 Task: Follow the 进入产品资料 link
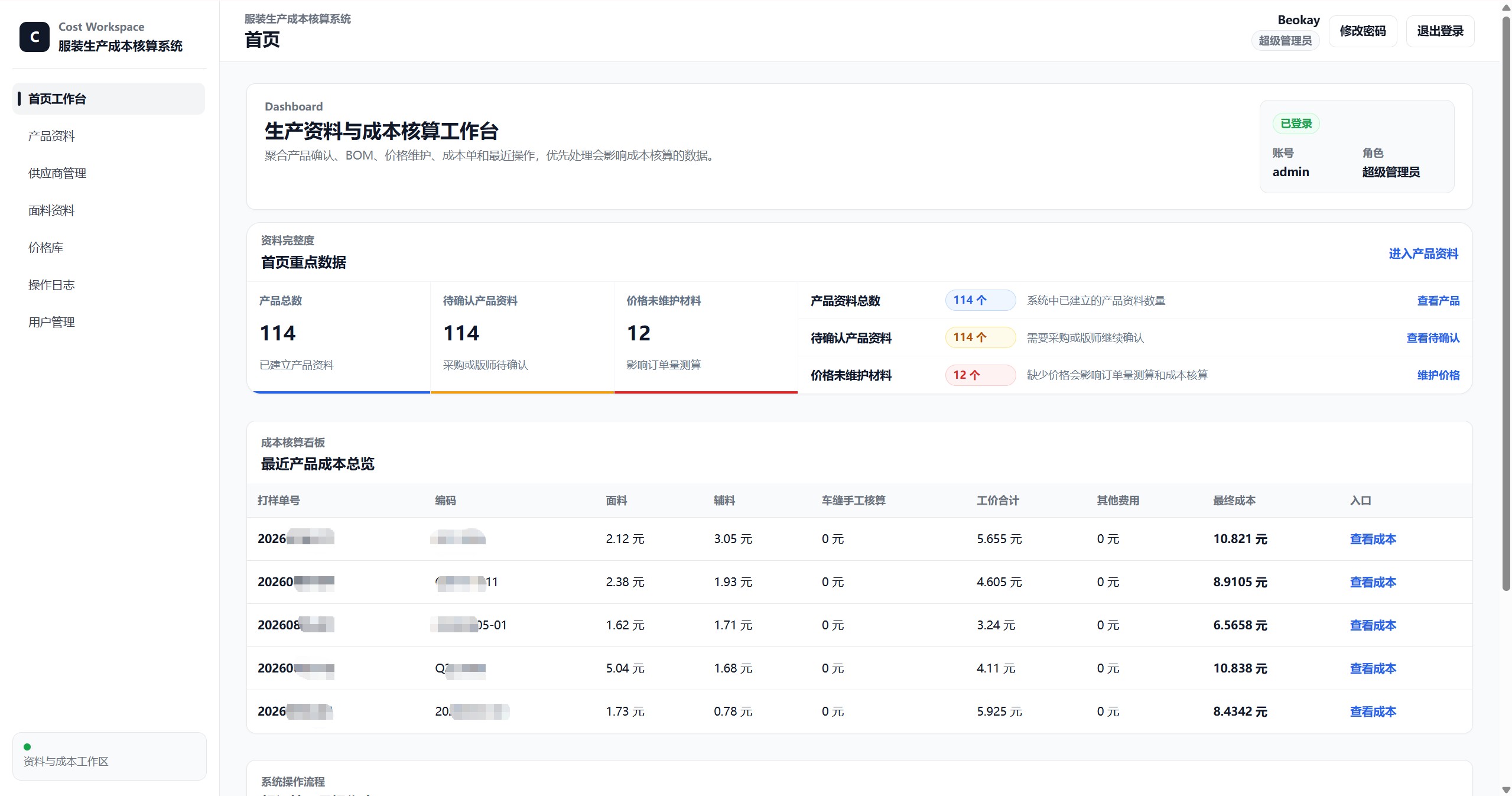coord(1423,254)
